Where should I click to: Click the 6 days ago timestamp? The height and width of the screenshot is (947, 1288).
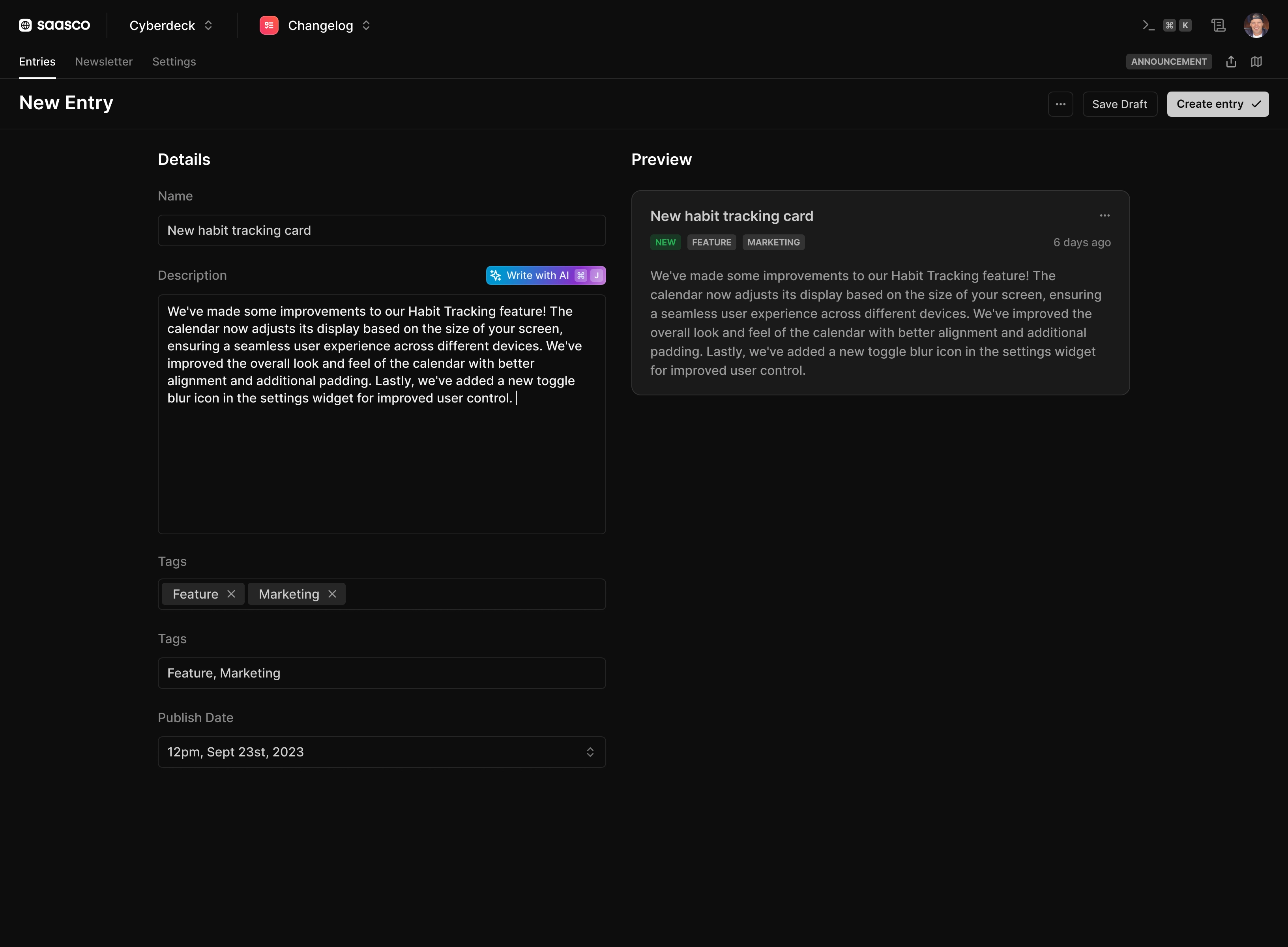(x=1082, y=243)
